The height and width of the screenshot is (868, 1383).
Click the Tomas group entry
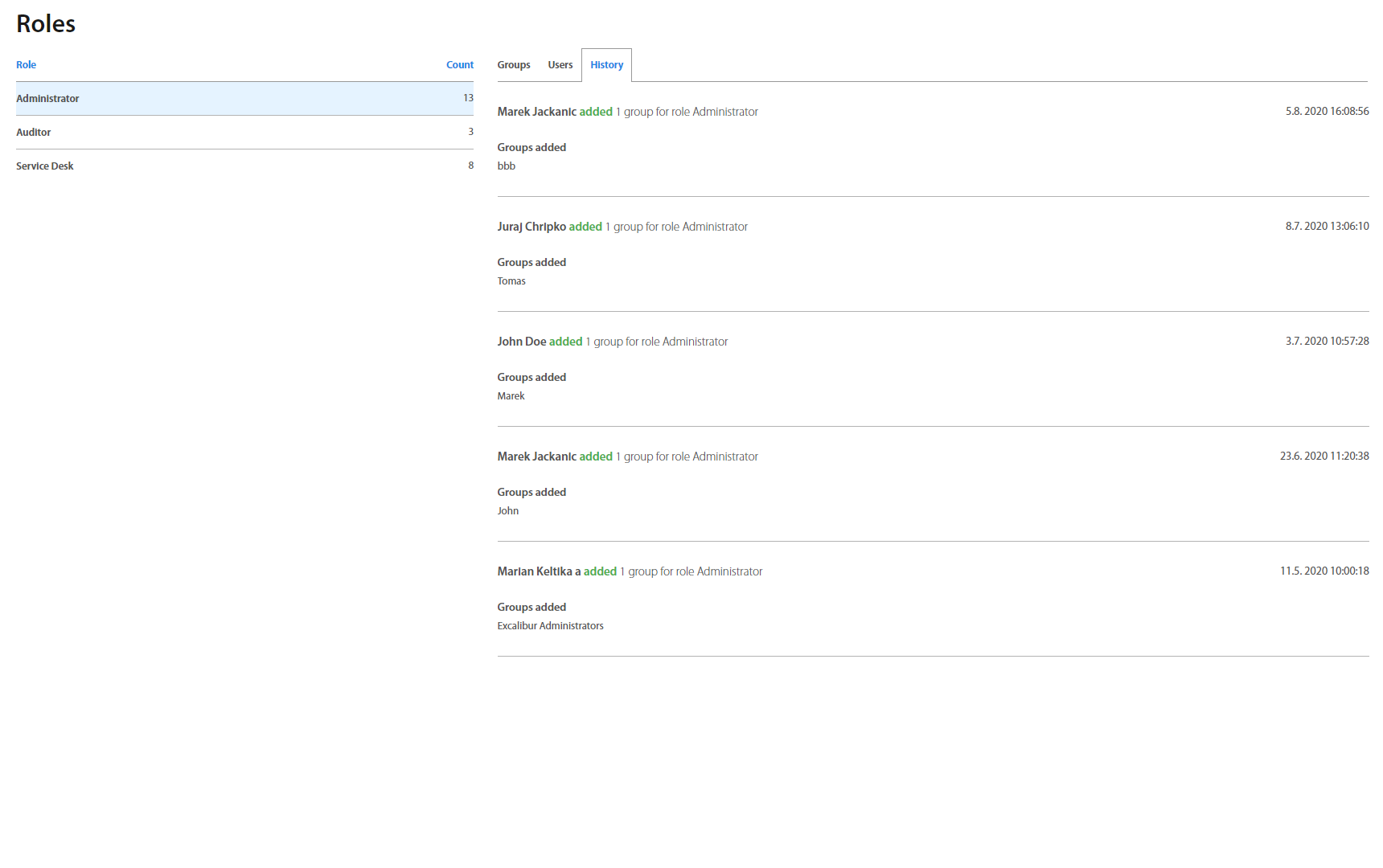511,281
